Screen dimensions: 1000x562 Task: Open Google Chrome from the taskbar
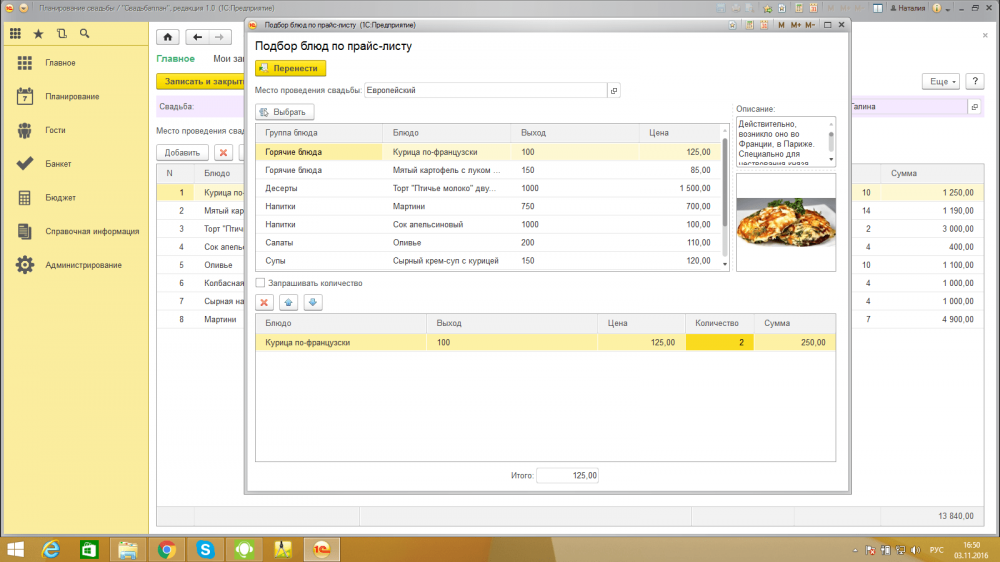click(166, 548)
